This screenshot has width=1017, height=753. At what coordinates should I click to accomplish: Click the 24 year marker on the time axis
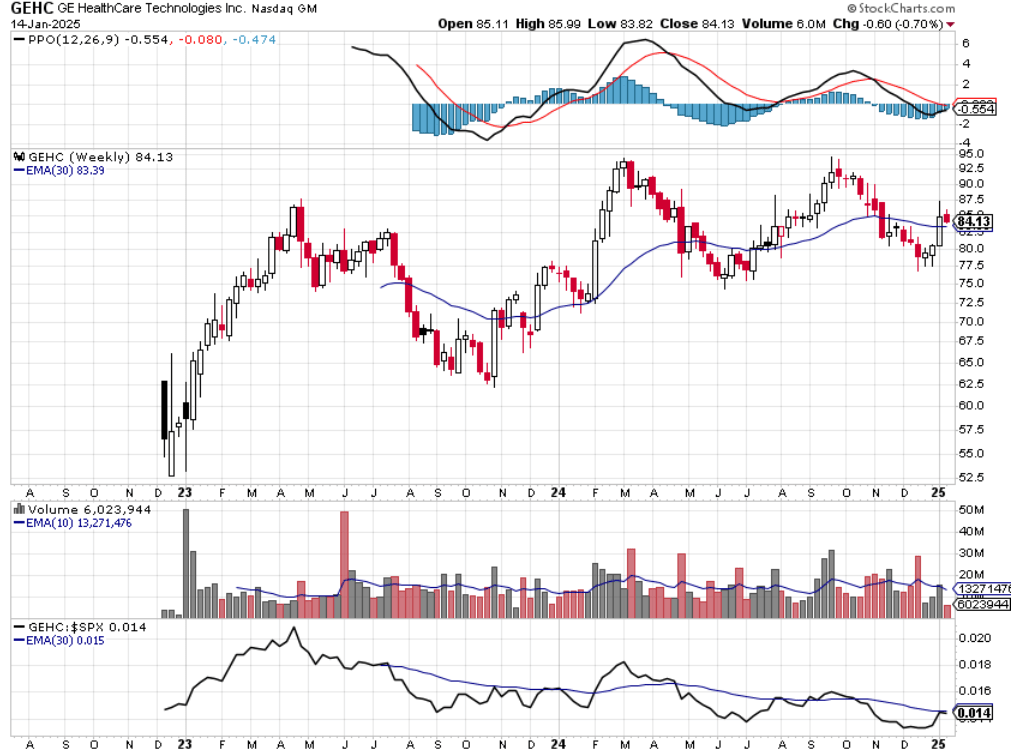point(558,493)
